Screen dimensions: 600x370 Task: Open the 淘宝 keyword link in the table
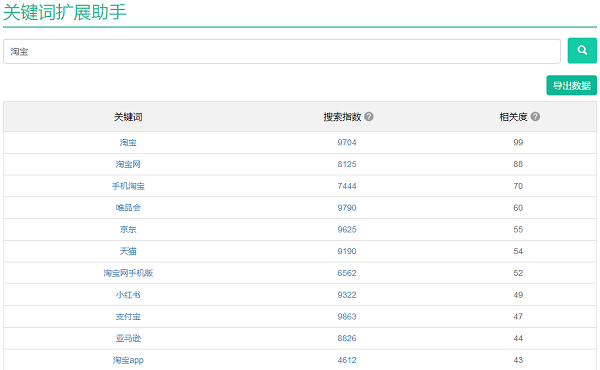click(x=128, y=143)
